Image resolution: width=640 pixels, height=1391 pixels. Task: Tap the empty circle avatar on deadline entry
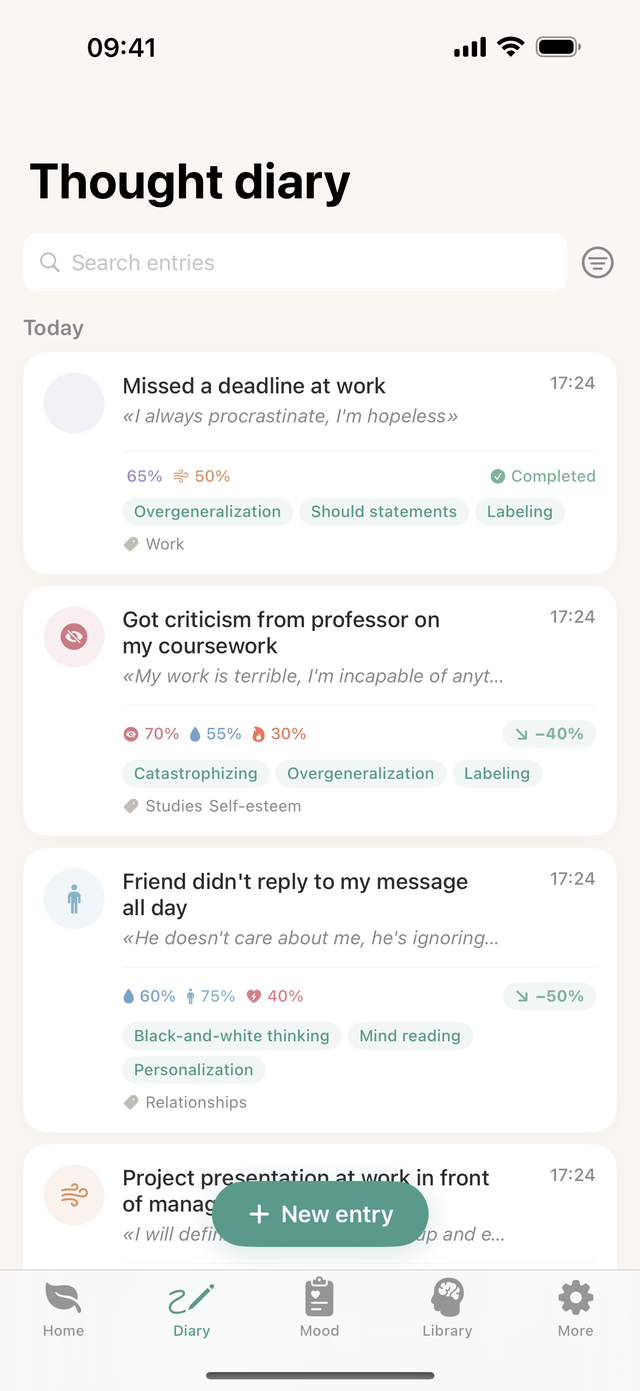click(x=74, y=402)
